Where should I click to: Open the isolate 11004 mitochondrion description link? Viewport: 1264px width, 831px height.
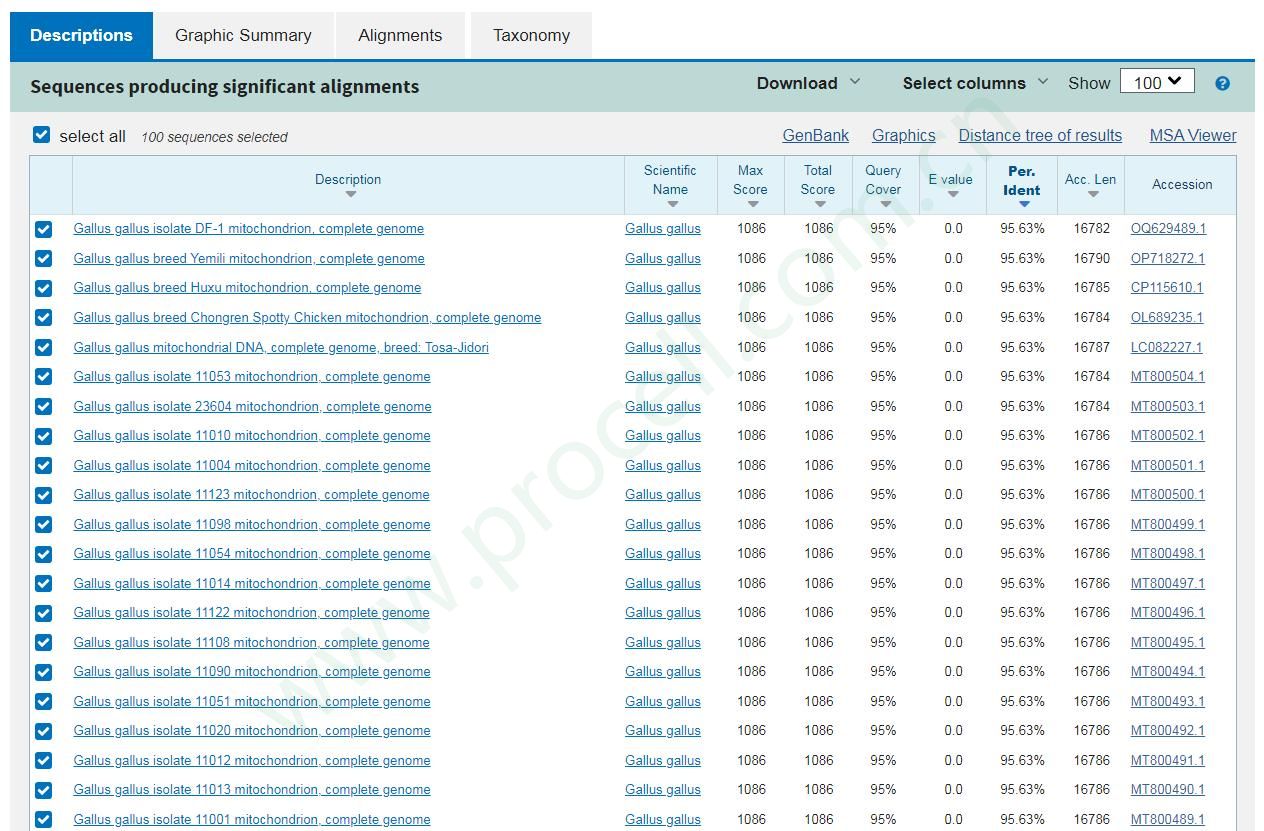[252, 465]
